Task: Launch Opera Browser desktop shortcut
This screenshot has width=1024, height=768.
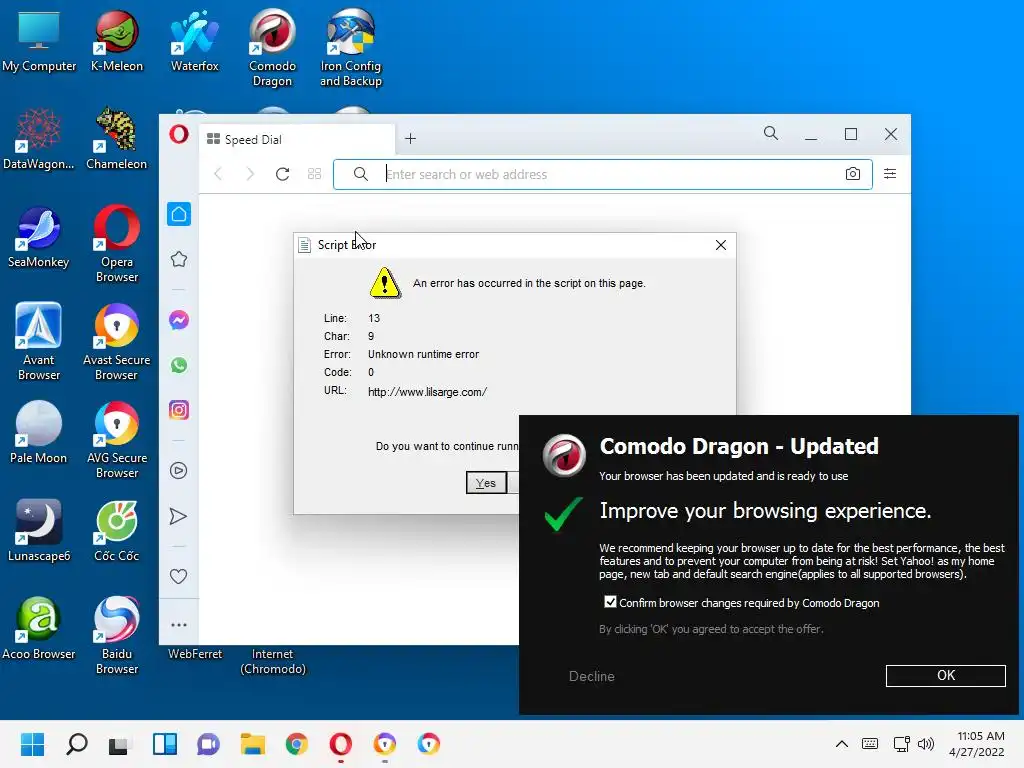Action: [x=116, y=244]
